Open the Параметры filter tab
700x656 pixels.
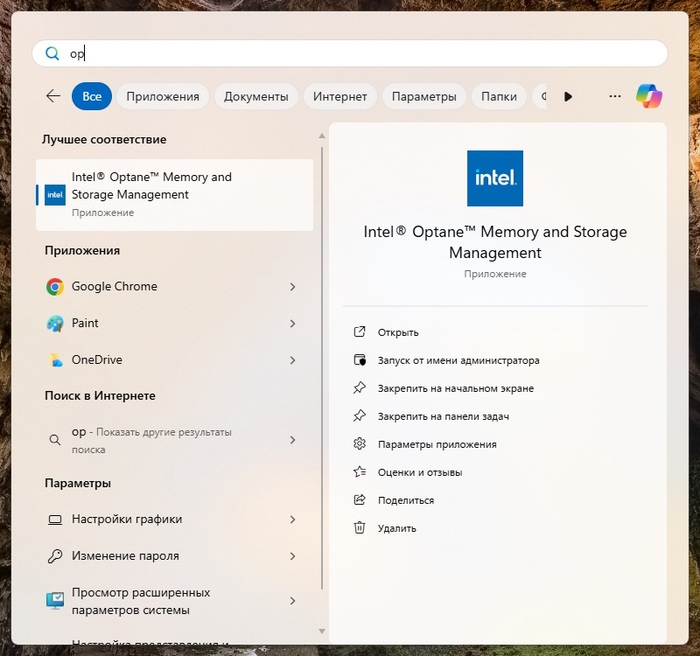click(x=424, y=97)
